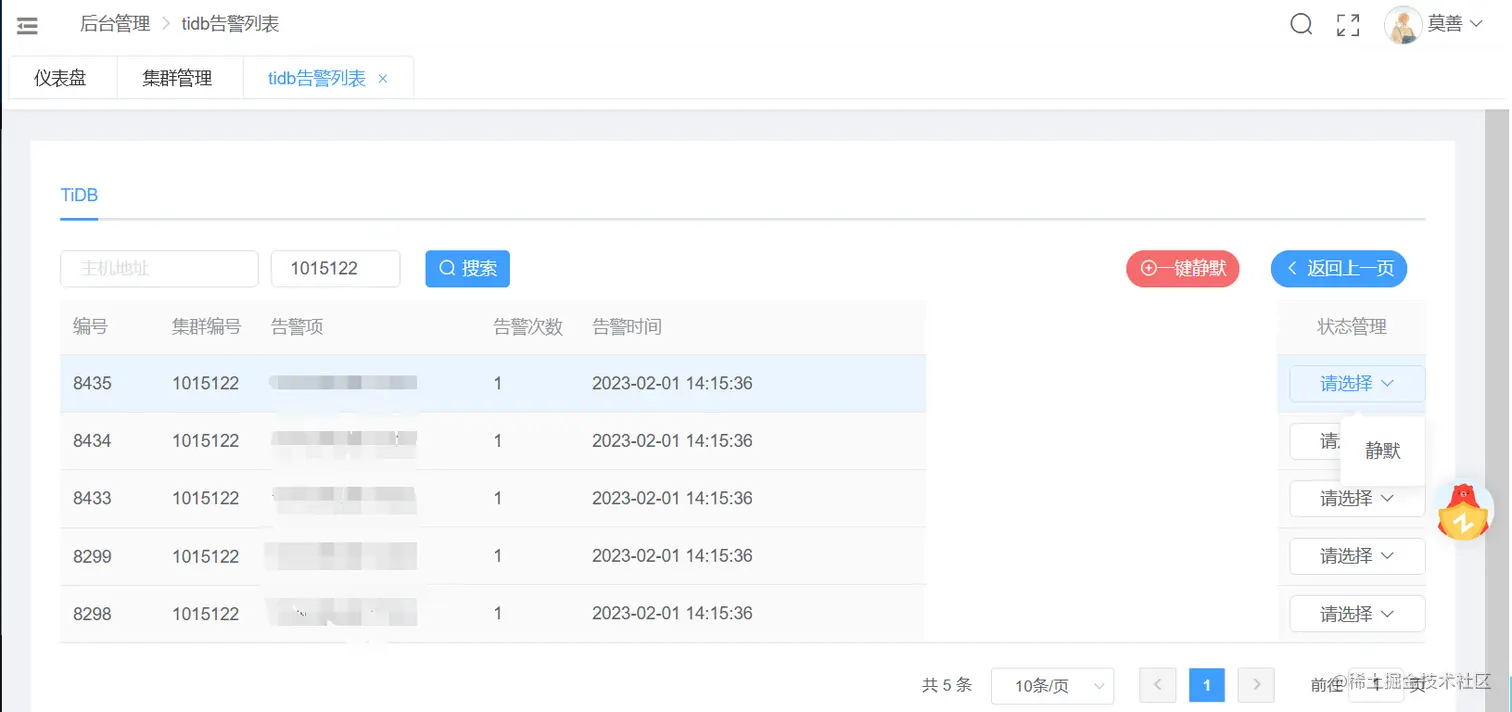Open the 请选择 dropdown for alert 8298
Image resolution: width=1512 pixels, height=712 pixels.
pos(1356,613)
